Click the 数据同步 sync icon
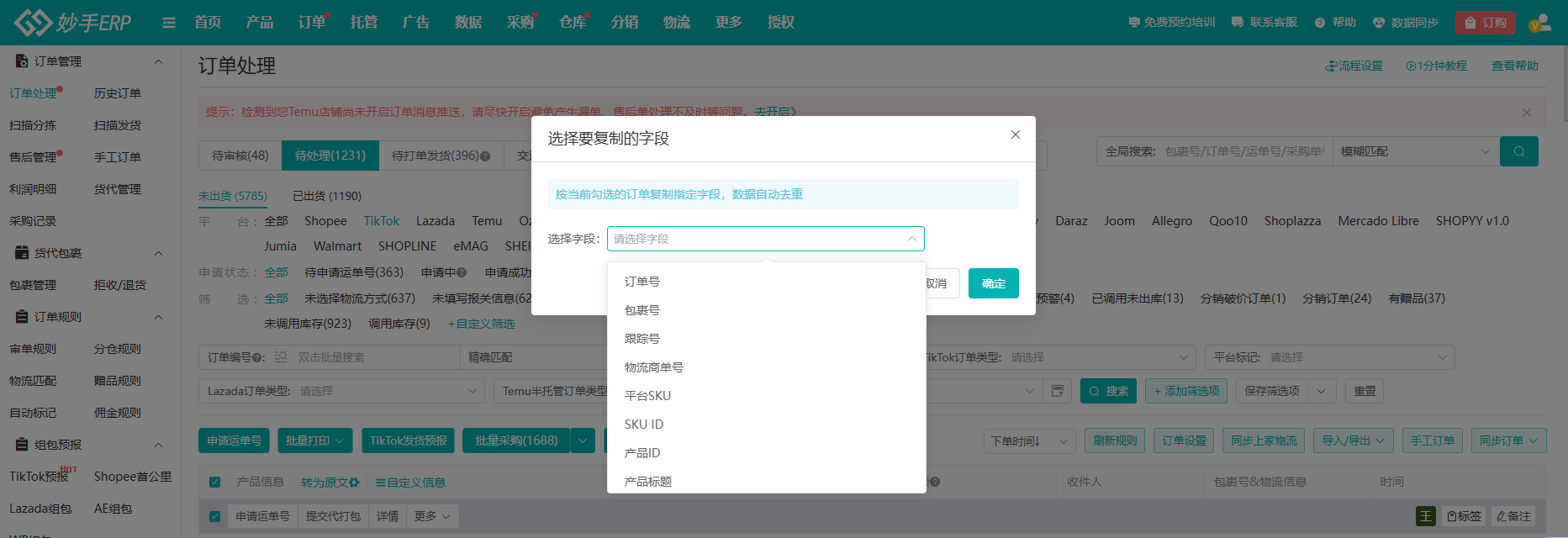Screen dimensions: 1568x538 click(1378, 23)
